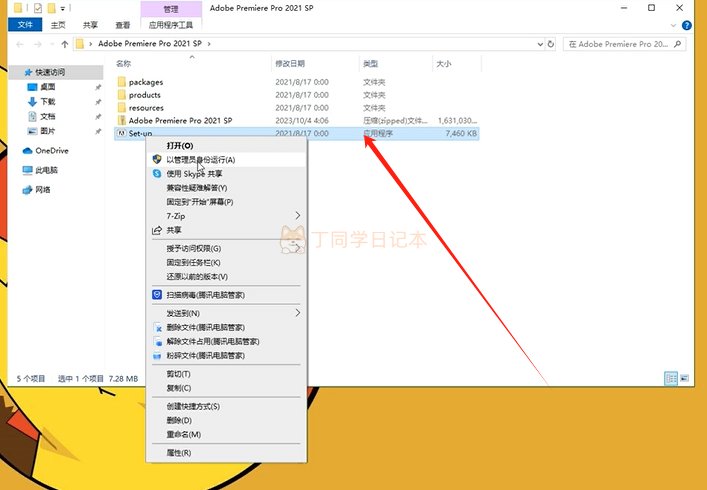Screen dimensions: 707x490
Task: Open 图片 Pictures in the sidebar
Action: pos(47,131)
